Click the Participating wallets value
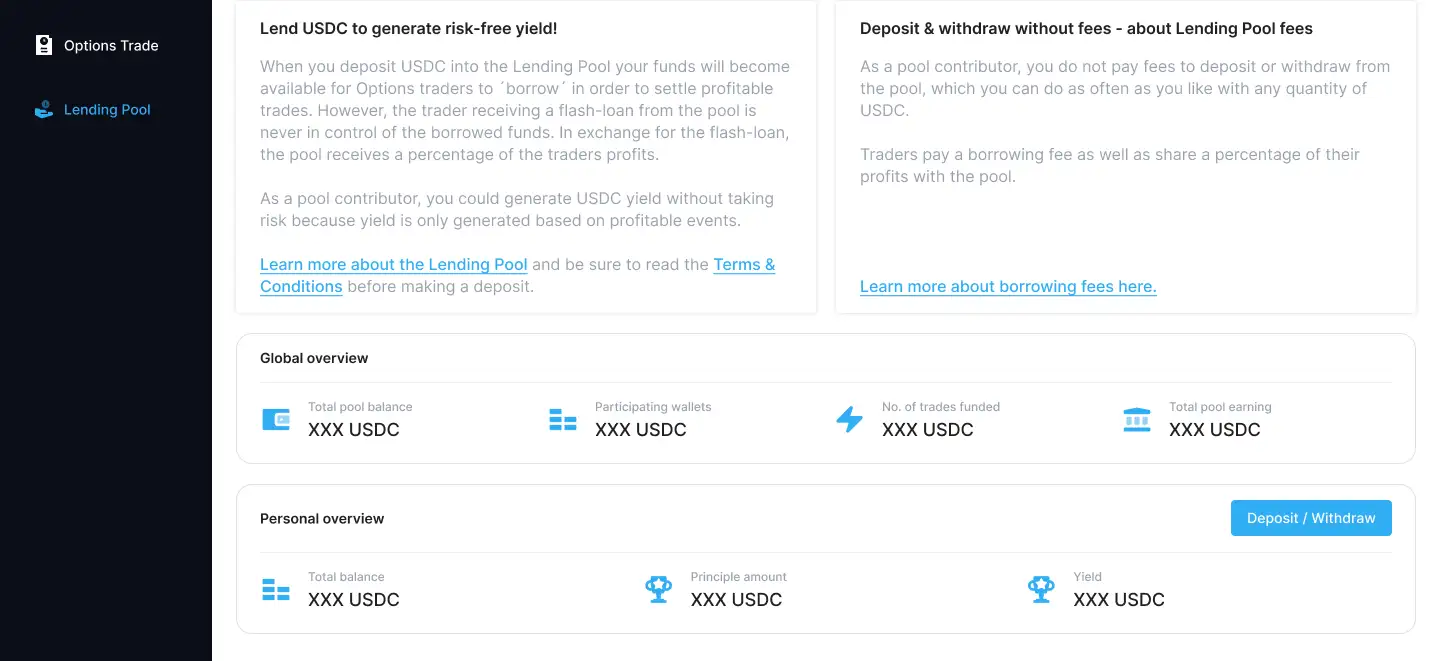Image resolution: width=1440 pixels, height=661 pixels. [641, 430]
